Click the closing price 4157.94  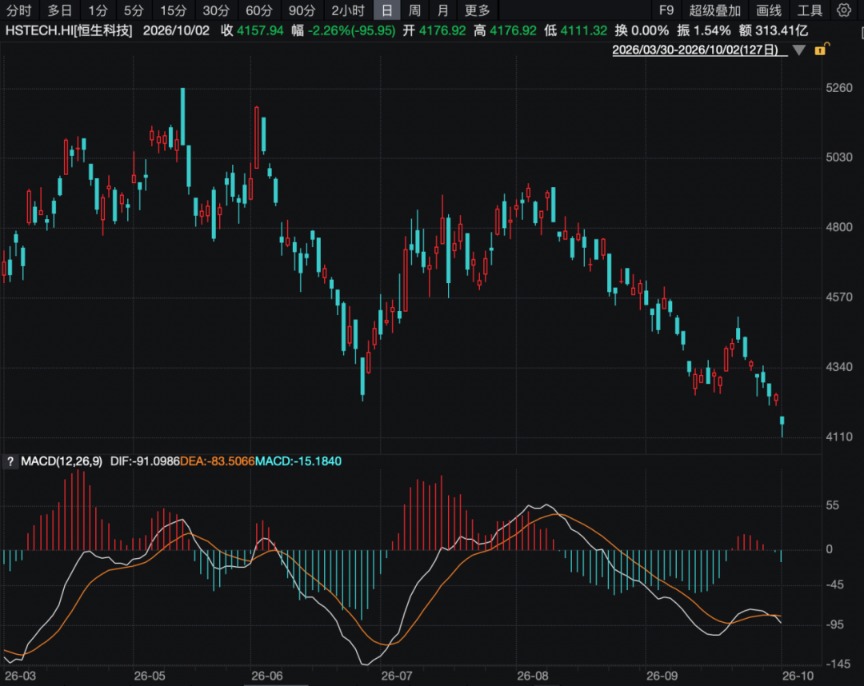(x=260, y=30)
